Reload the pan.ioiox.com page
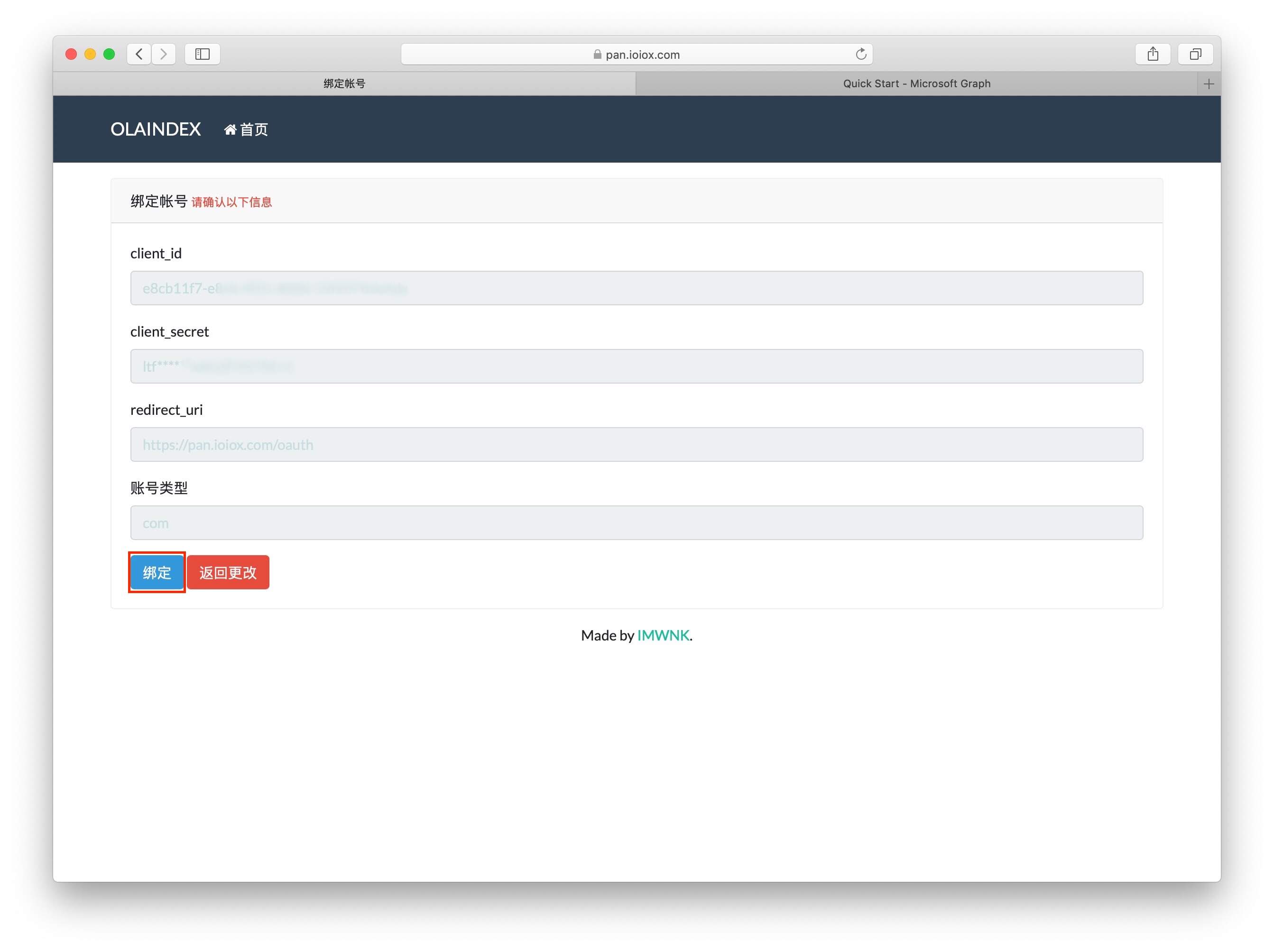Viewport: 1274px width, 952px height. click(x=860, y=54)
